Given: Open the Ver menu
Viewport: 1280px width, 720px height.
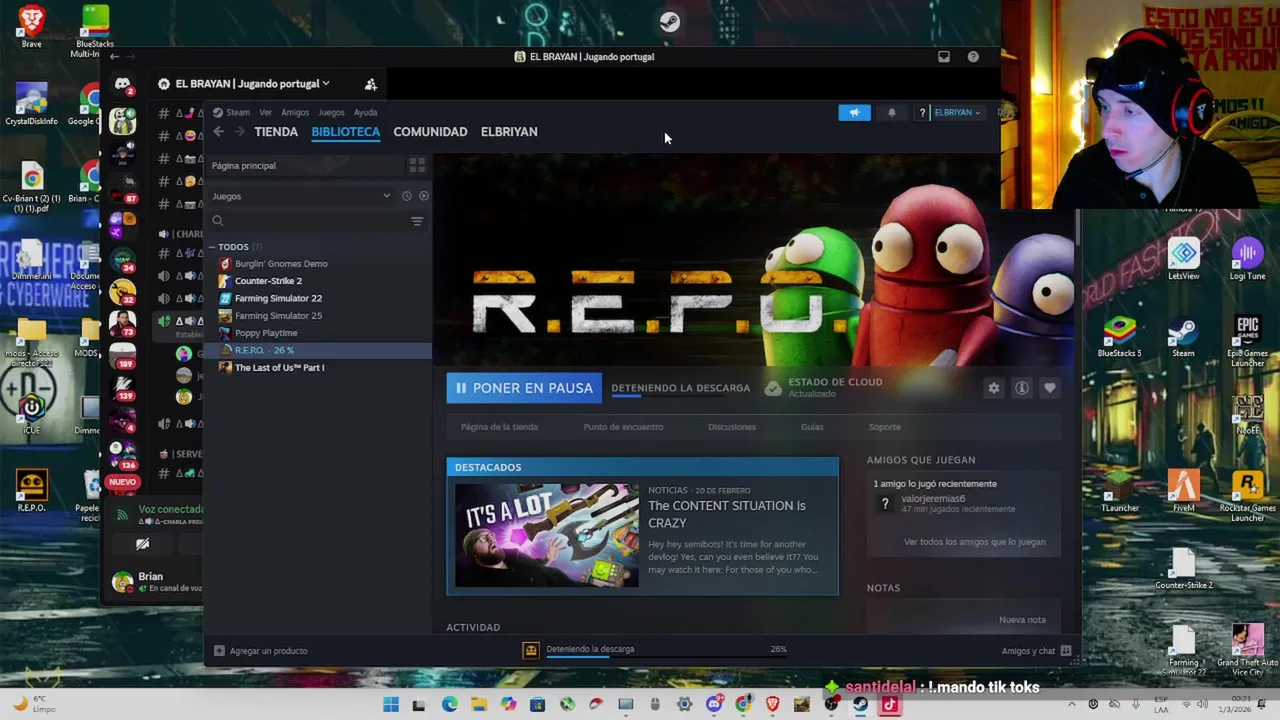Looking at the screenshot, I should pos(265,112).
